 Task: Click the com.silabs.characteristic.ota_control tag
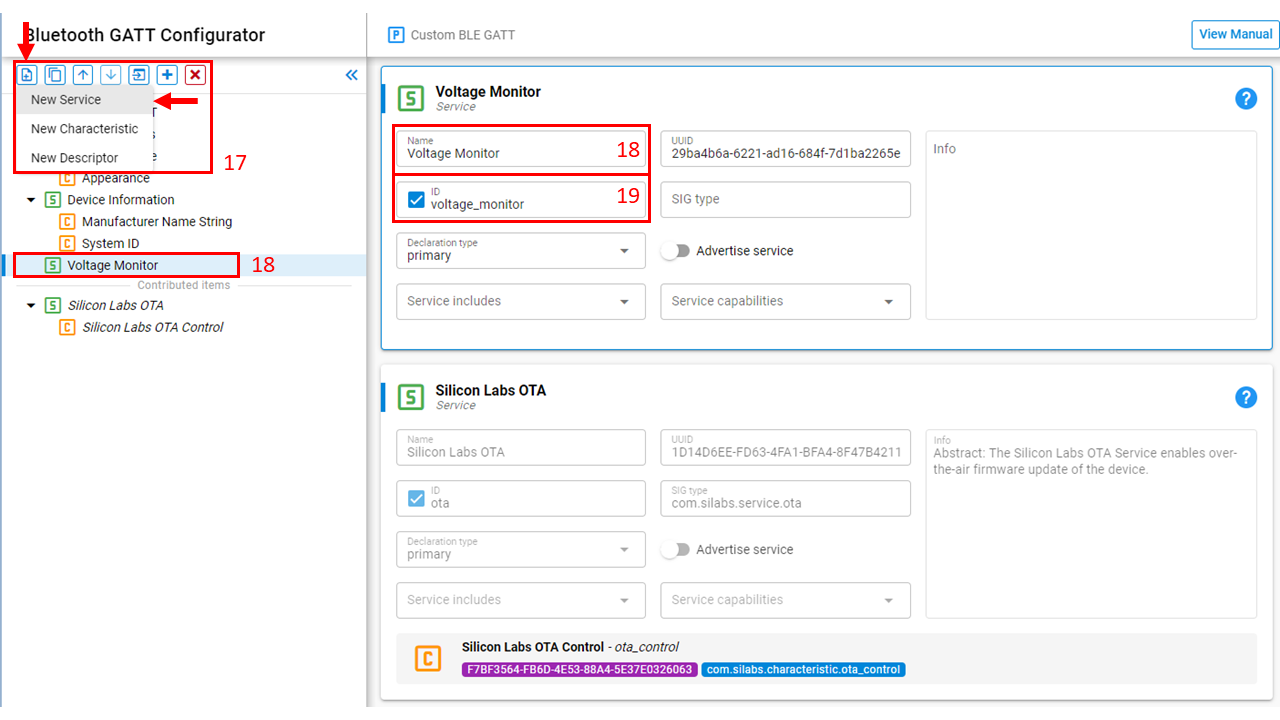pyautogui.click(x=803, y=670)
